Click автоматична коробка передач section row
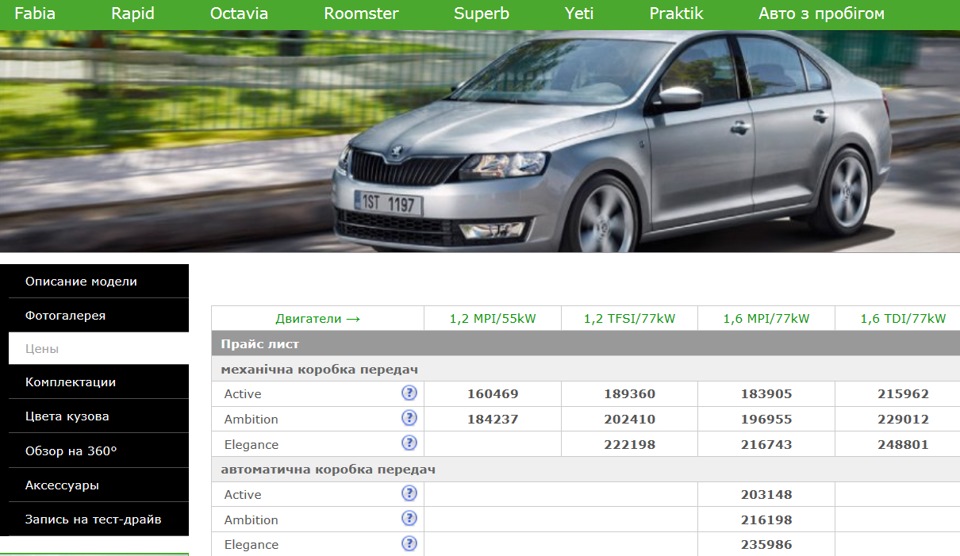This screenshot has width=960, height=556. coord(586,469)
